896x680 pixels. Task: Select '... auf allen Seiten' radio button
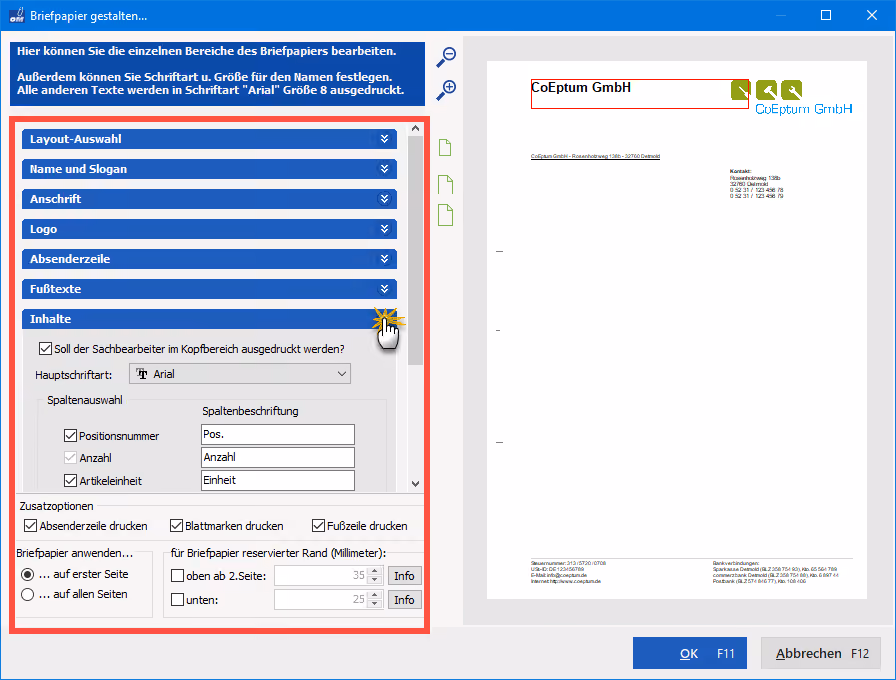[x=27, y=594]
